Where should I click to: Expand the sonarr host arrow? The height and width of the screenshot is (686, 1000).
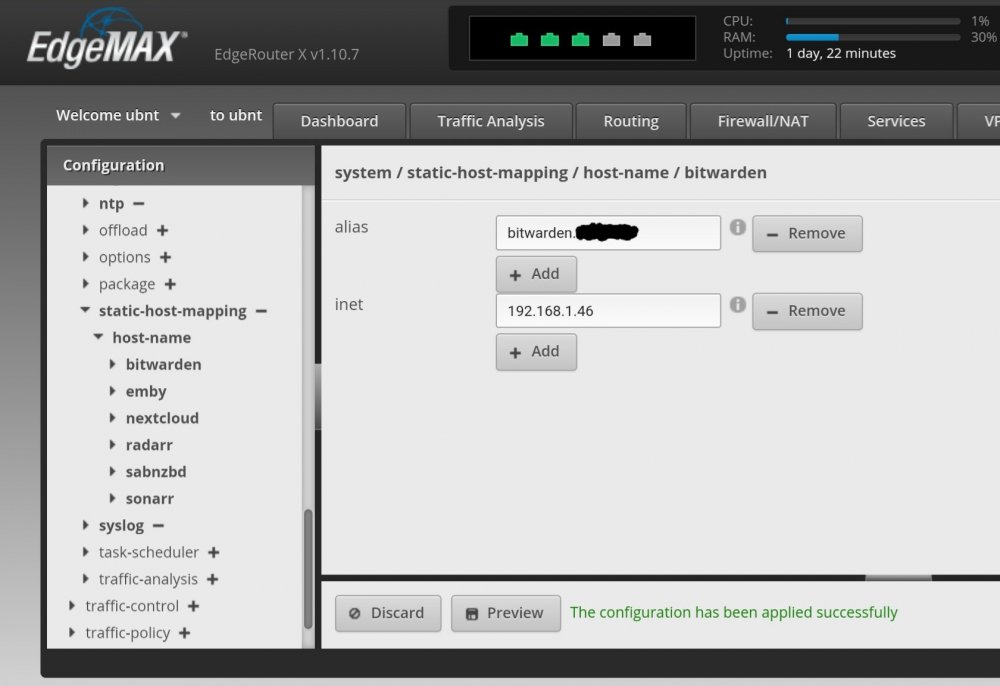pos(112,498)
